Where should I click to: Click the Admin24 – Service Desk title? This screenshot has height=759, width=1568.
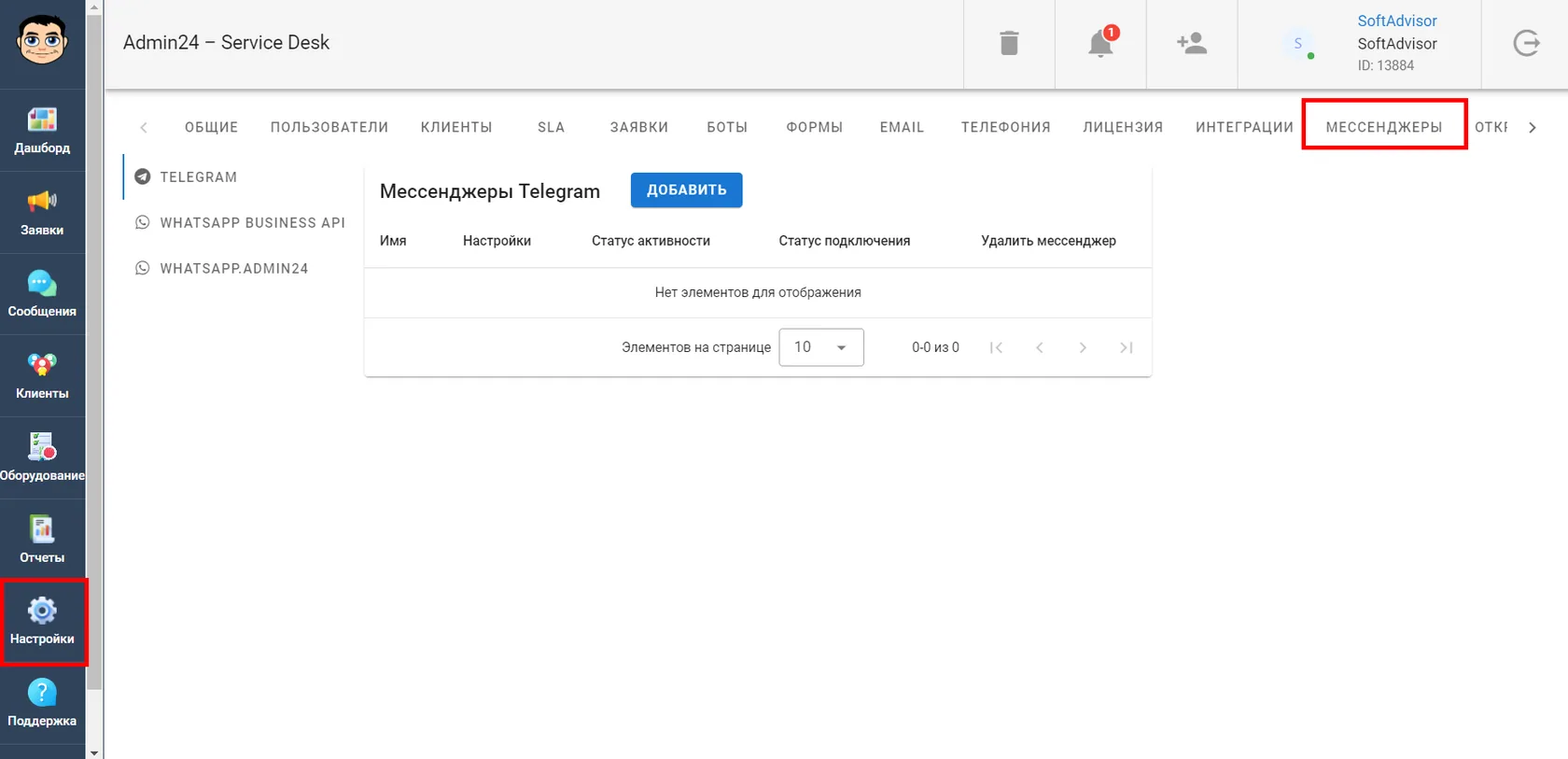point(226,43)
